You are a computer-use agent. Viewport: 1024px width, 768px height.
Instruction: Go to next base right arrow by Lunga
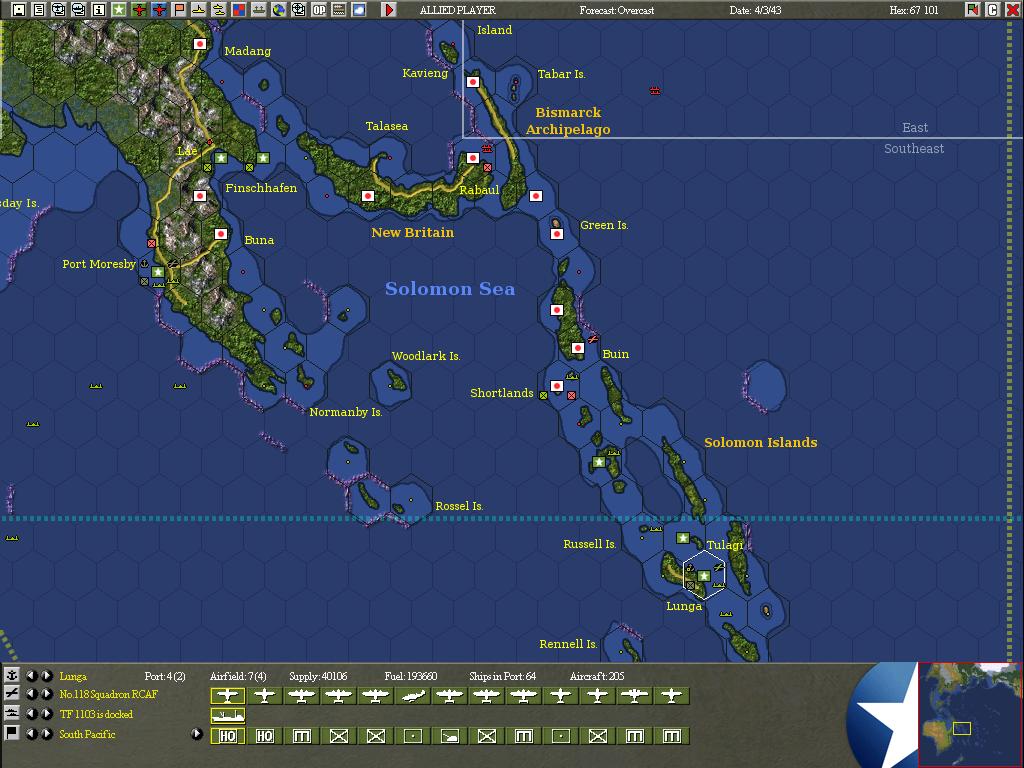click(46, 675)
